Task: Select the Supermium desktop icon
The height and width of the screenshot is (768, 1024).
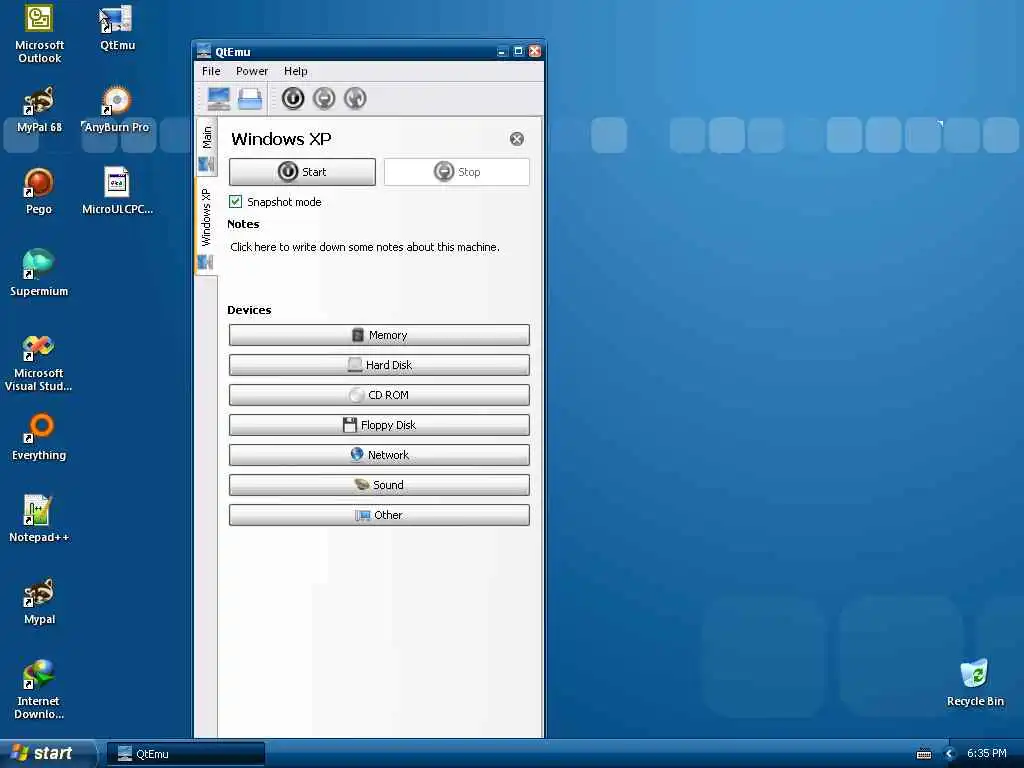Action: (x=39, y=274)
